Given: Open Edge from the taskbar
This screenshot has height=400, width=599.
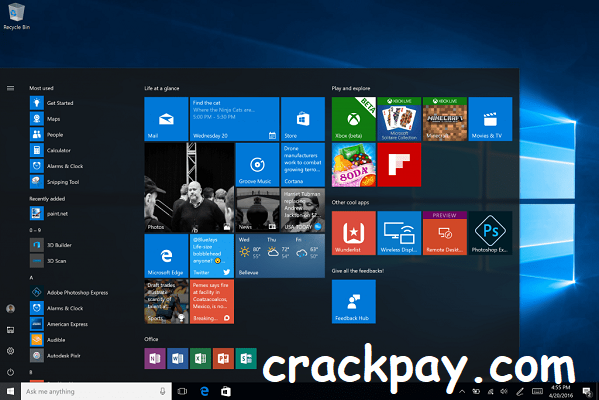Looking at the screenshot, I should (x=204, y=391).
